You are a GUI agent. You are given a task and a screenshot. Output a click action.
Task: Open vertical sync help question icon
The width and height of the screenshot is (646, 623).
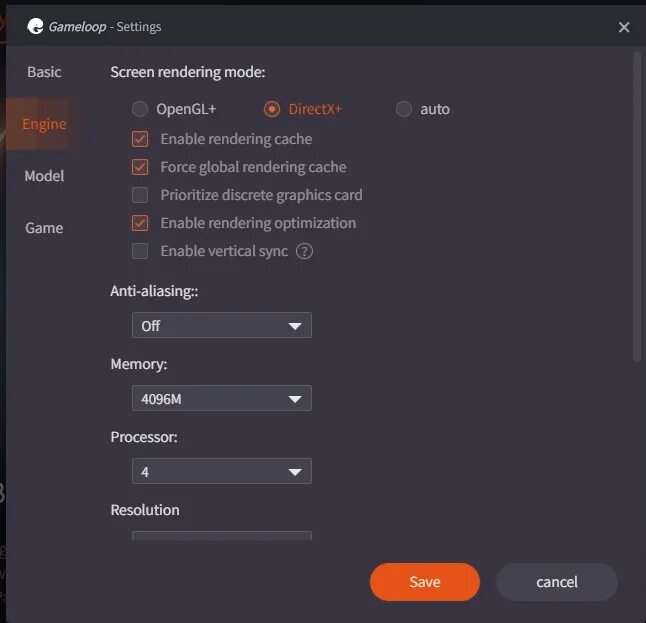click(x=304, y=251)
